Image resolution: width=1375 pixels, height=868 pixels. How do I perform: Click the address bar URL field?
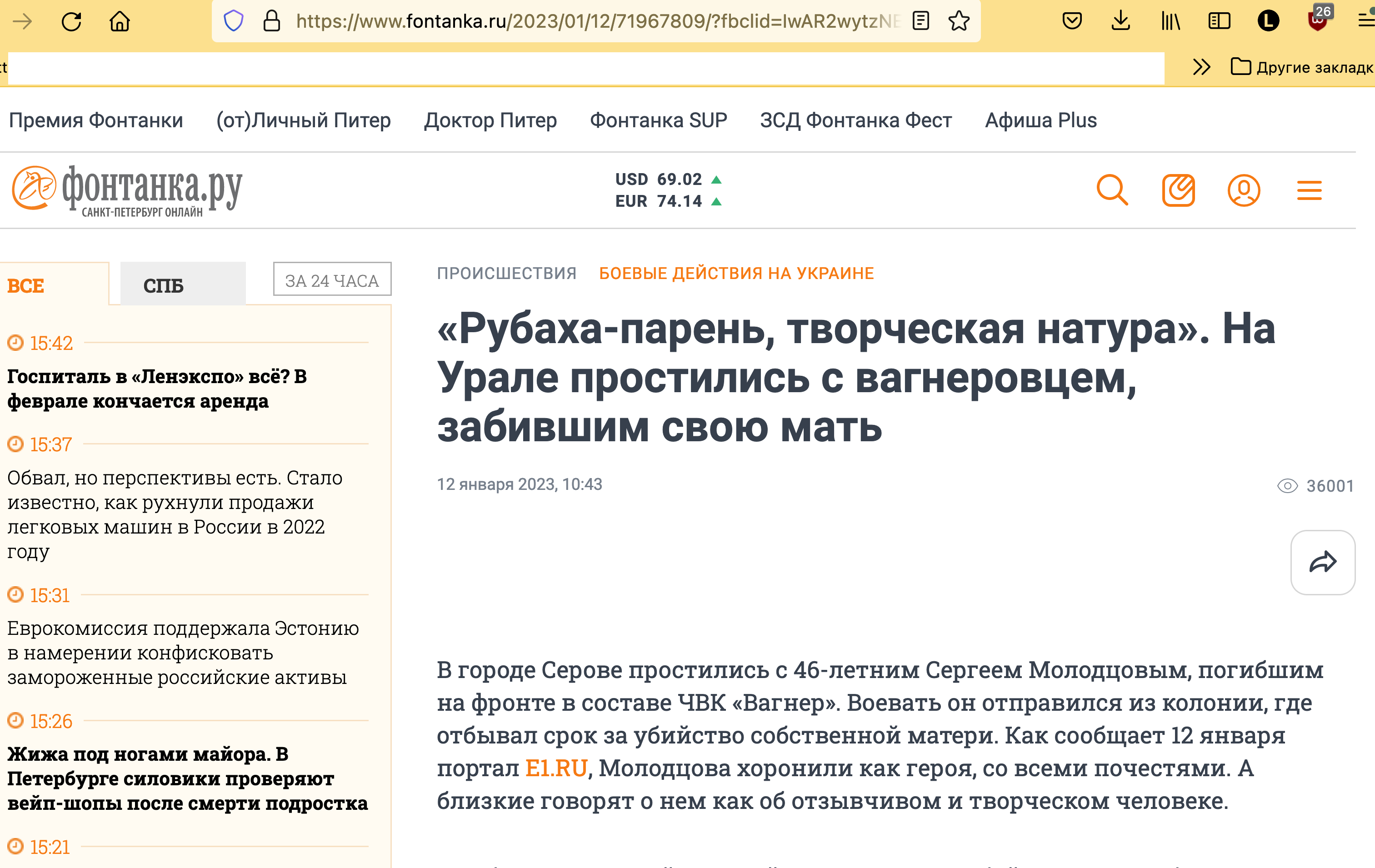pyautogui.click(x=597, y=21)
